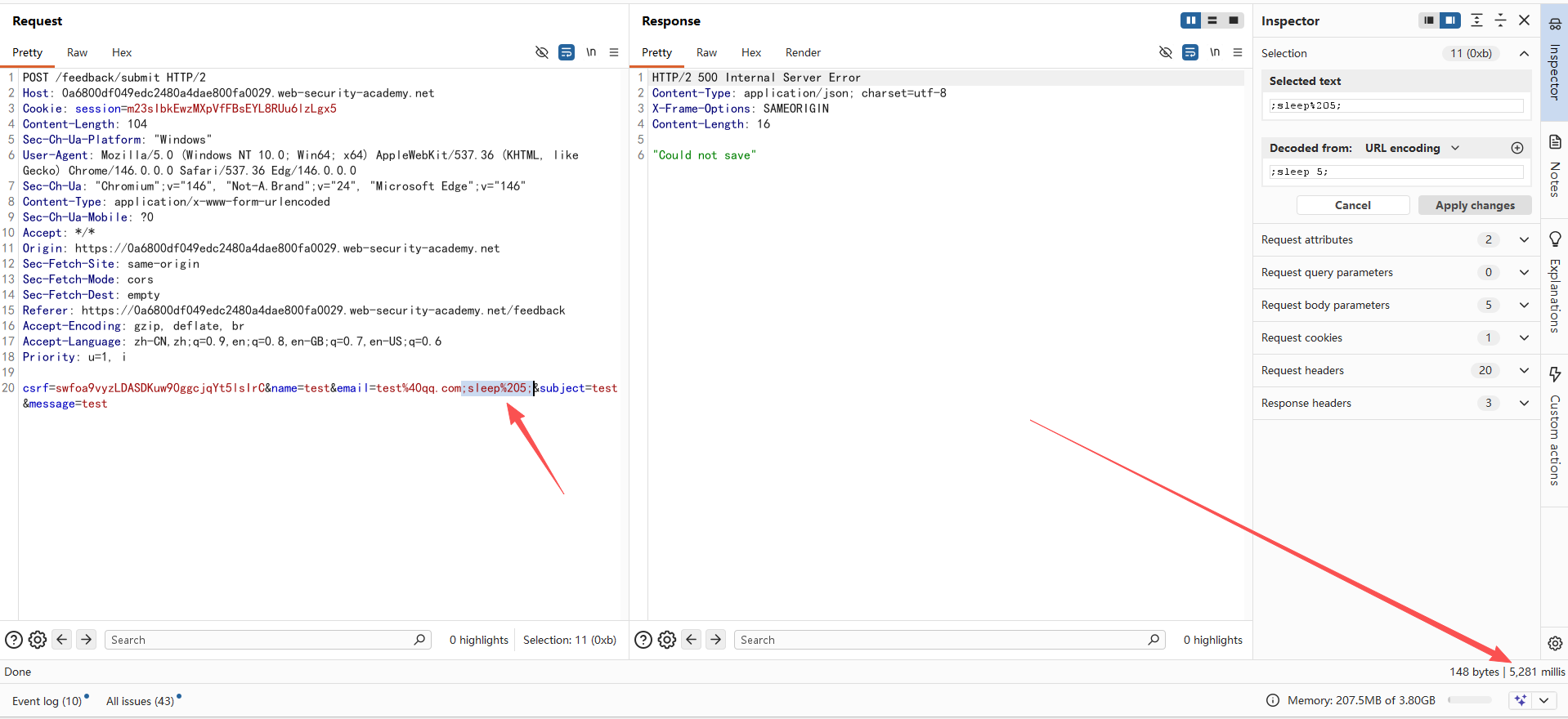The image size is (1568, 719).
Task: Hide non-printable characters in Request panel
Action: pos(541,52)
